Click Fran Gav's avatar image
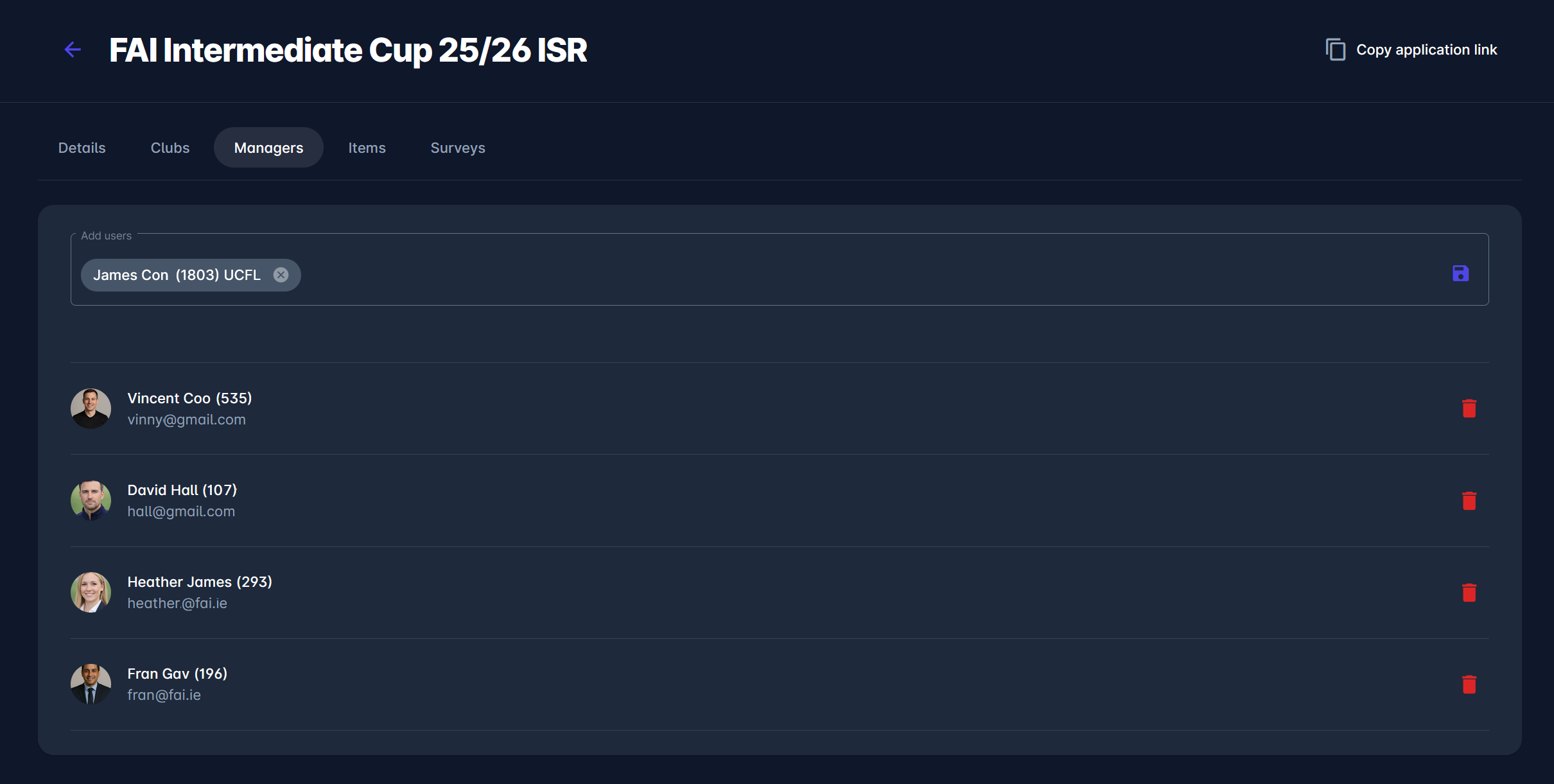 click(x=91, y=684)
